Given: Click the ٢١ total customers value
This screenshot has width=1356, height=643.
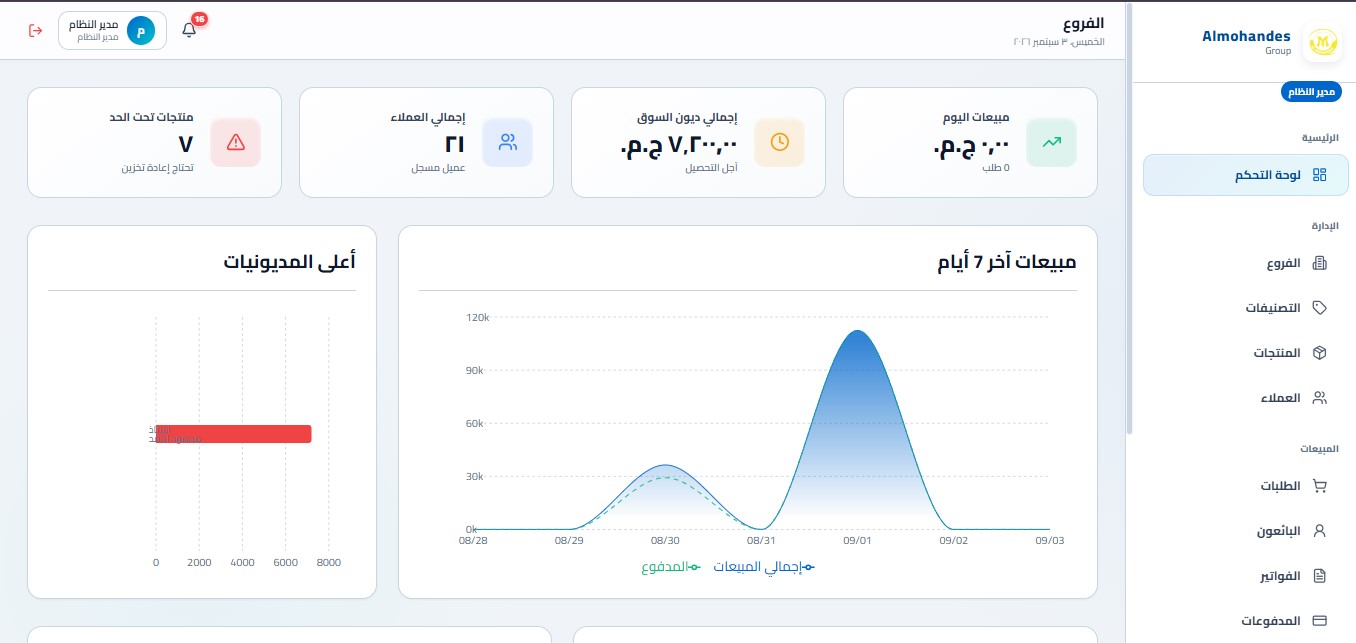Looking at the screenshot, I should coord(454,144).
